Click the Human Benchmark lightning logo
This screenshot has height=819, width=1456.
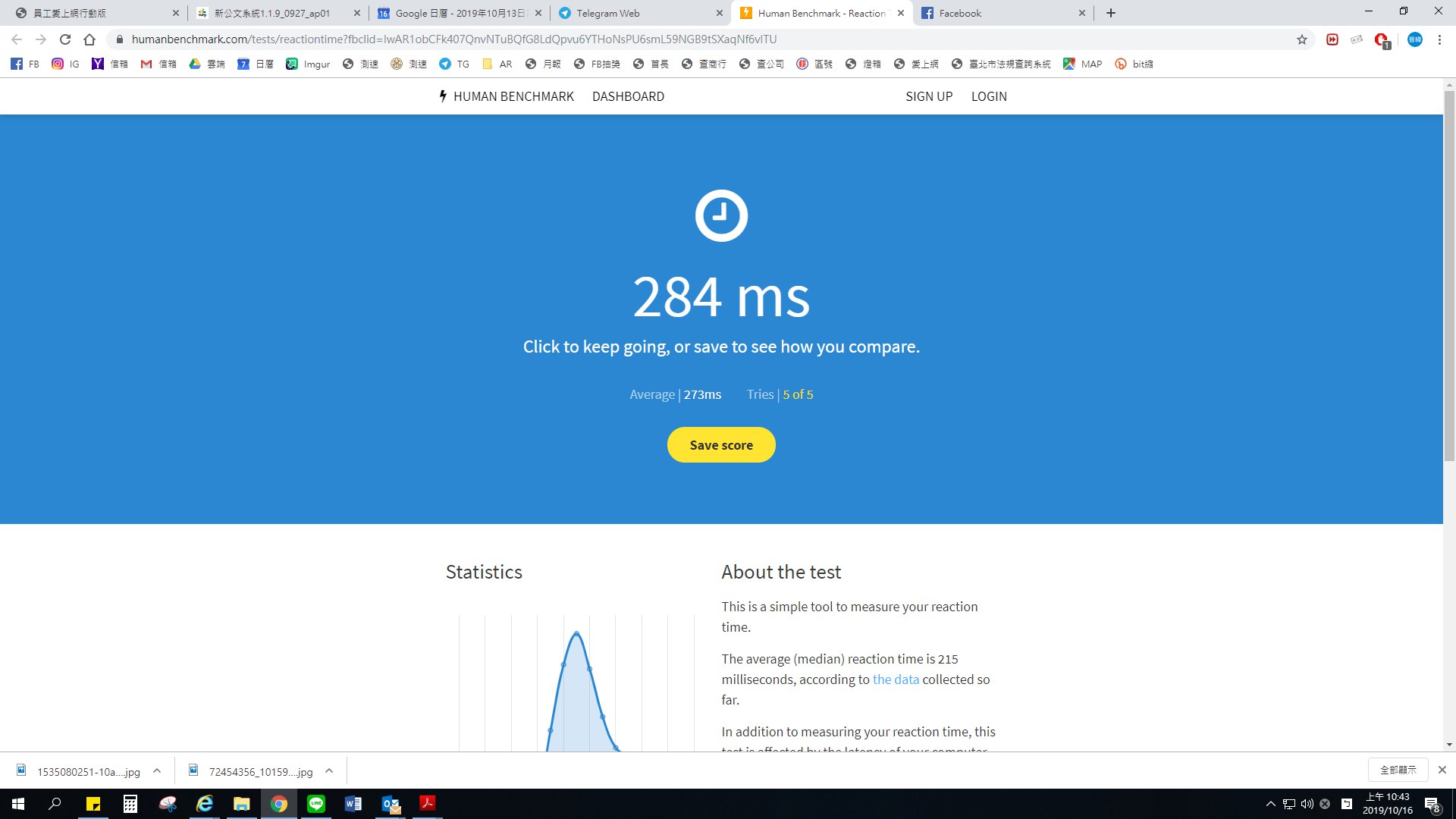click(443, 96)
